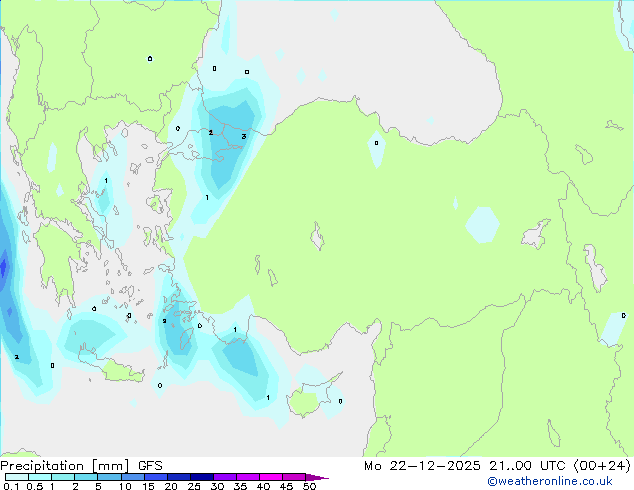634x490 pixels.
Task: Click the '3' precipitation value on the map
Action: click(x=243, y=136)
